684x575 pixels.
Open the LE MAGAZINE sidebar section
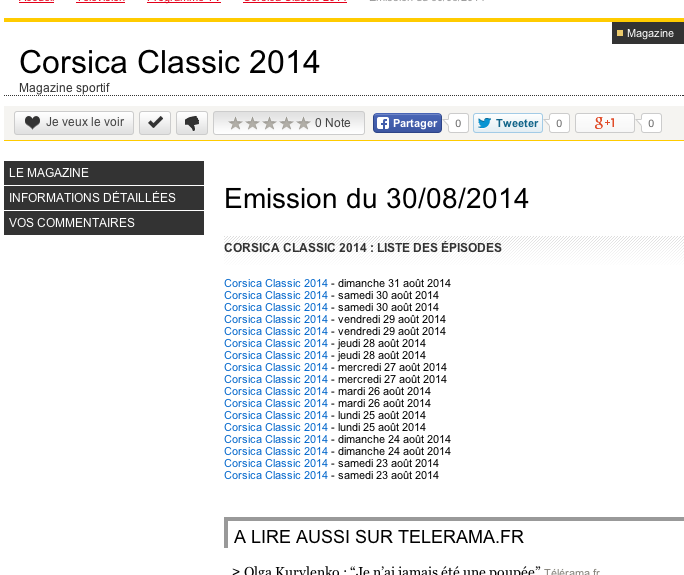[x=104, y=173]
